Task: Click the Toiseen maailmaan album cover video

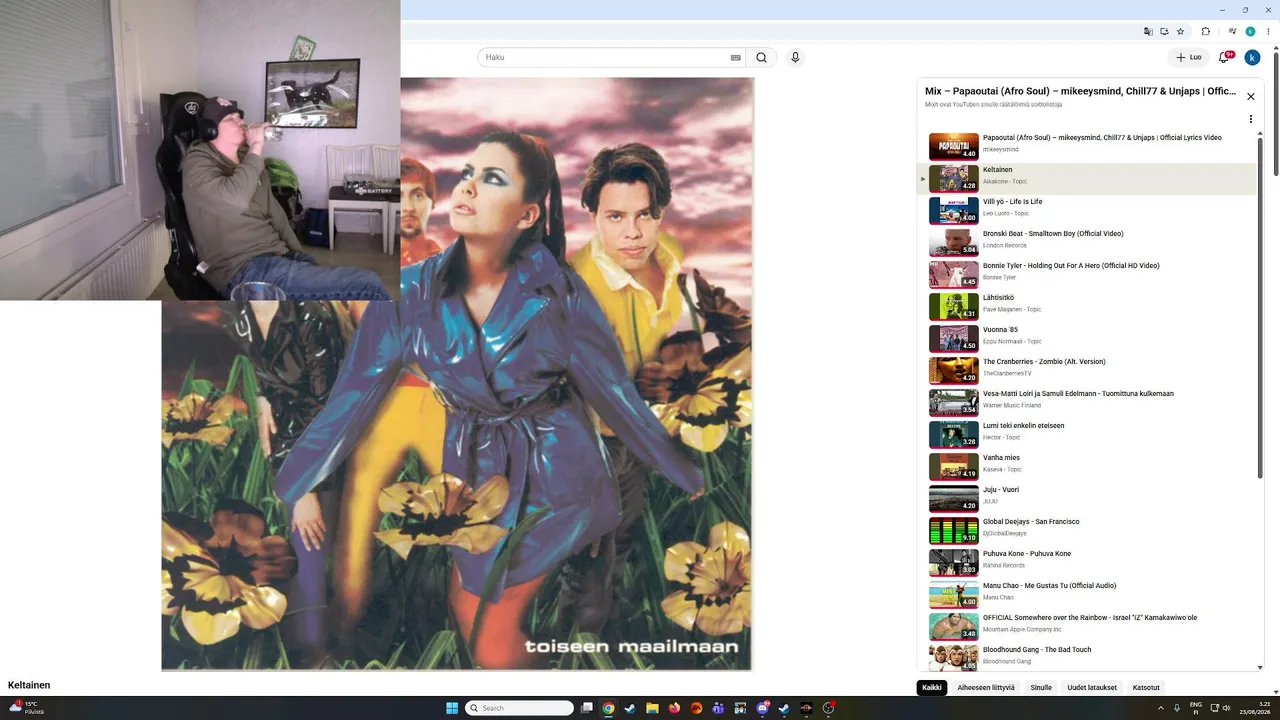Action: pyautogui.click(x=457, y=374)
